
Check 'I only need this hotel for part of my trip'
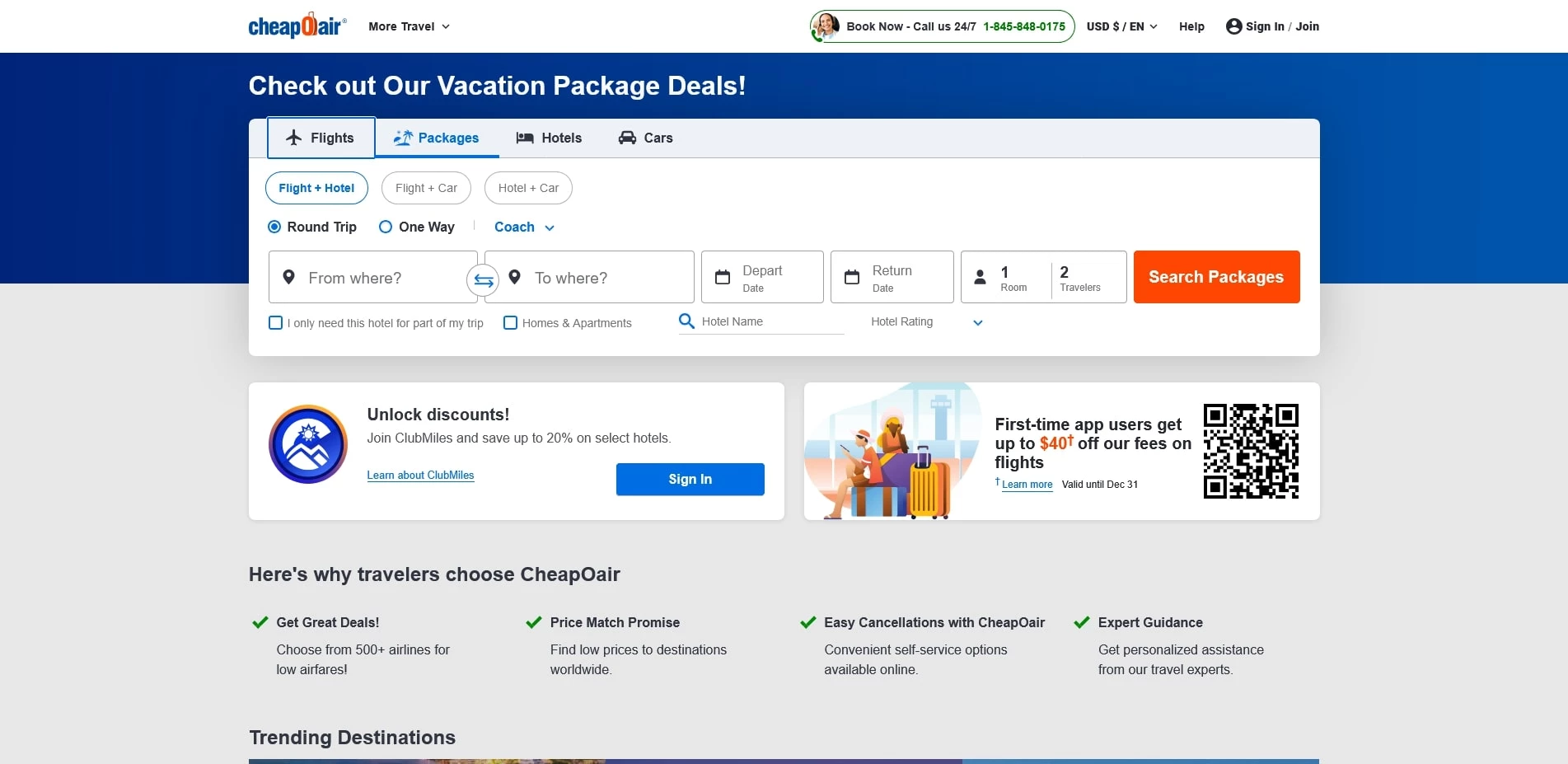(x=276, y=323)
